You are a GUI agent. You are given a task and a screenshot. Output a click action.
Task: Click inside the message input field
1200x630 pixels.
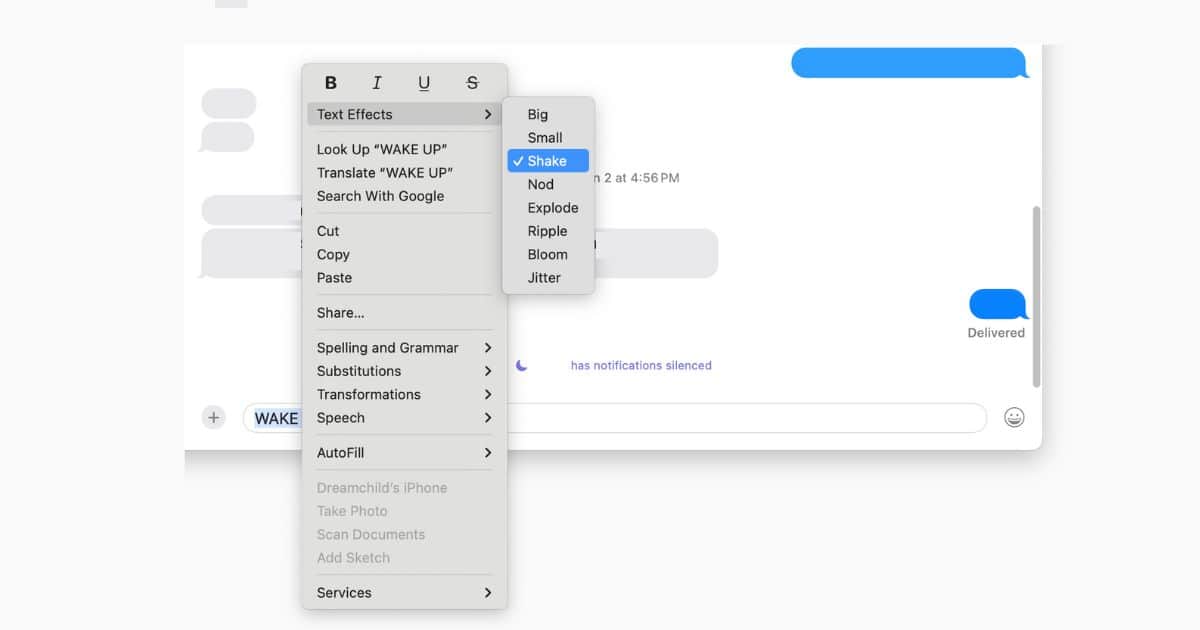pos(740,418)
